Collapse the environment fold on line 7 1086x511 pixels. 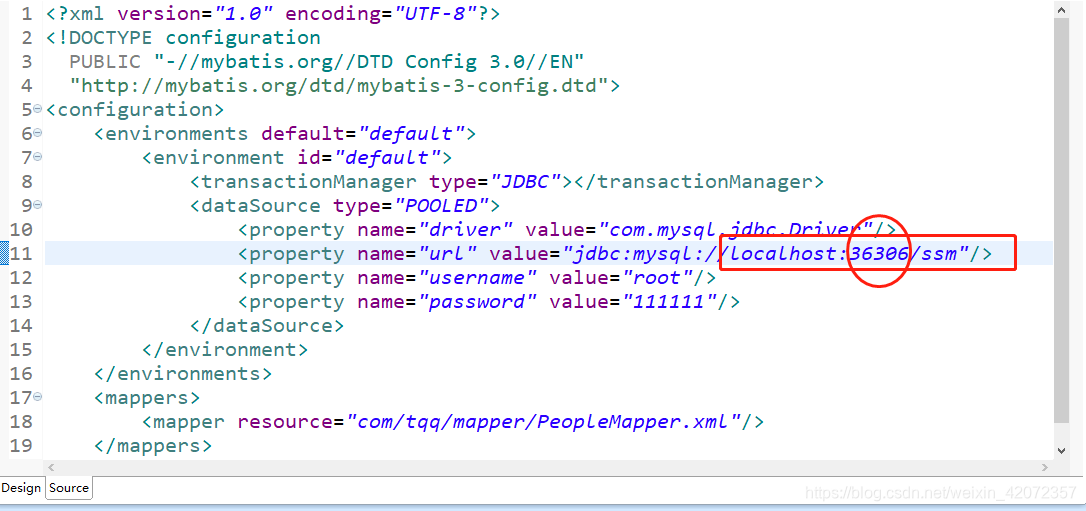point(37,158)
